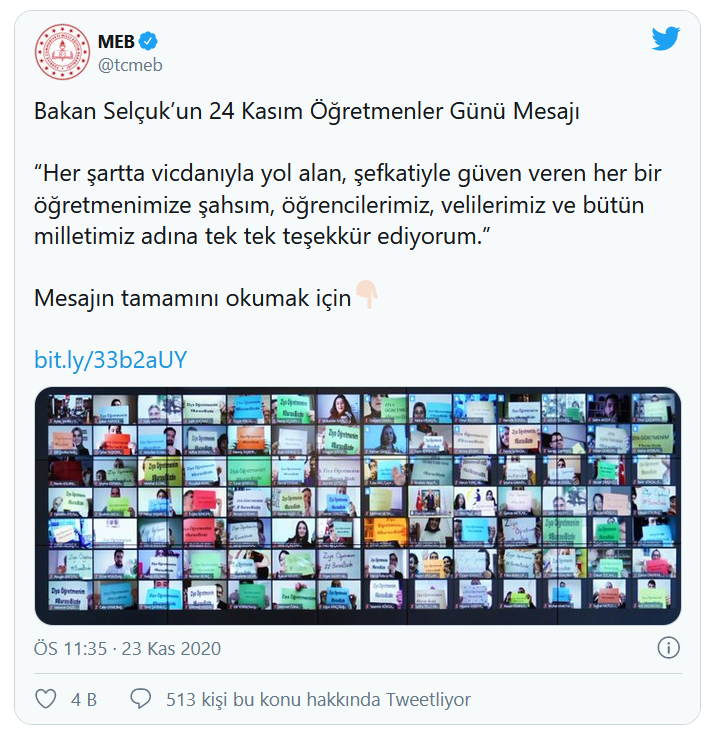Click the reply speech bubble icon
The height and width of the screenshot is (739, 724).
140,699
